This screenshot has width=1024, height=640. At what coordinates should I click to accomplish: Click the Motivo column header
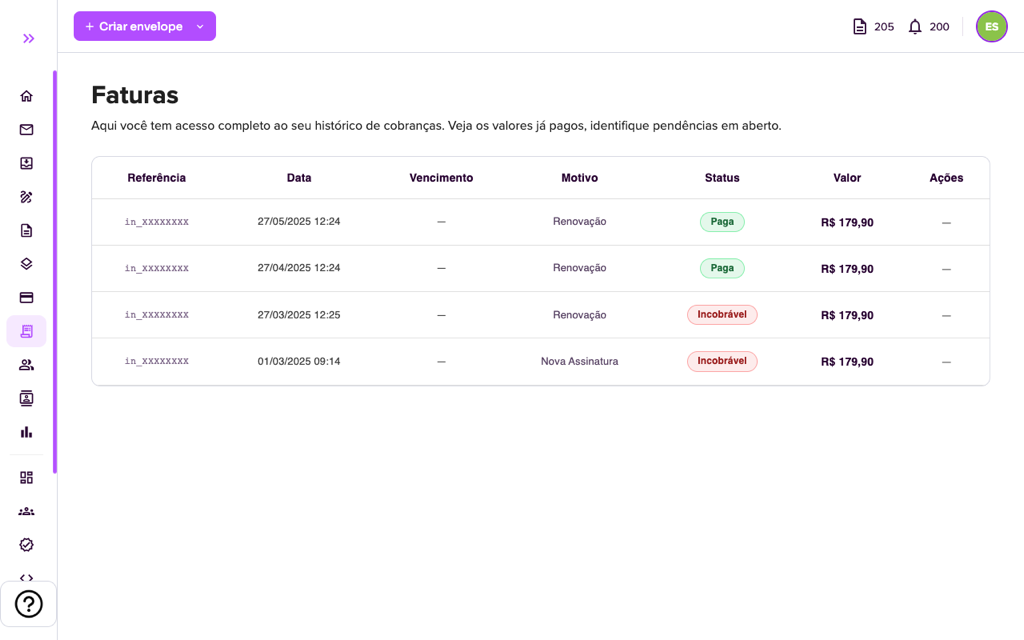(x=580, y=178)
